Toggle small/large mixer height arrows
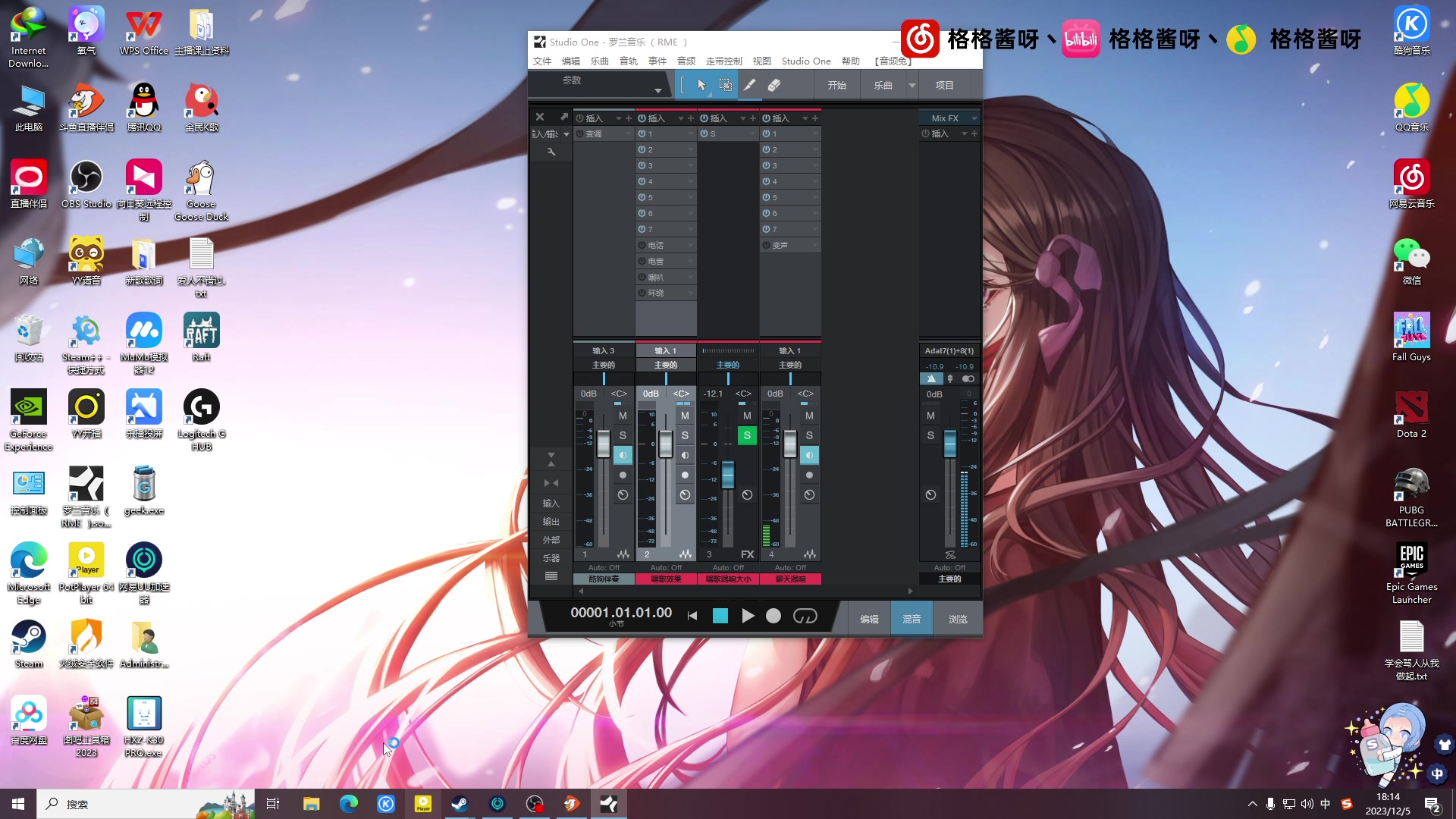This screenshot has width=1456, height=819. tap(551, 459)
